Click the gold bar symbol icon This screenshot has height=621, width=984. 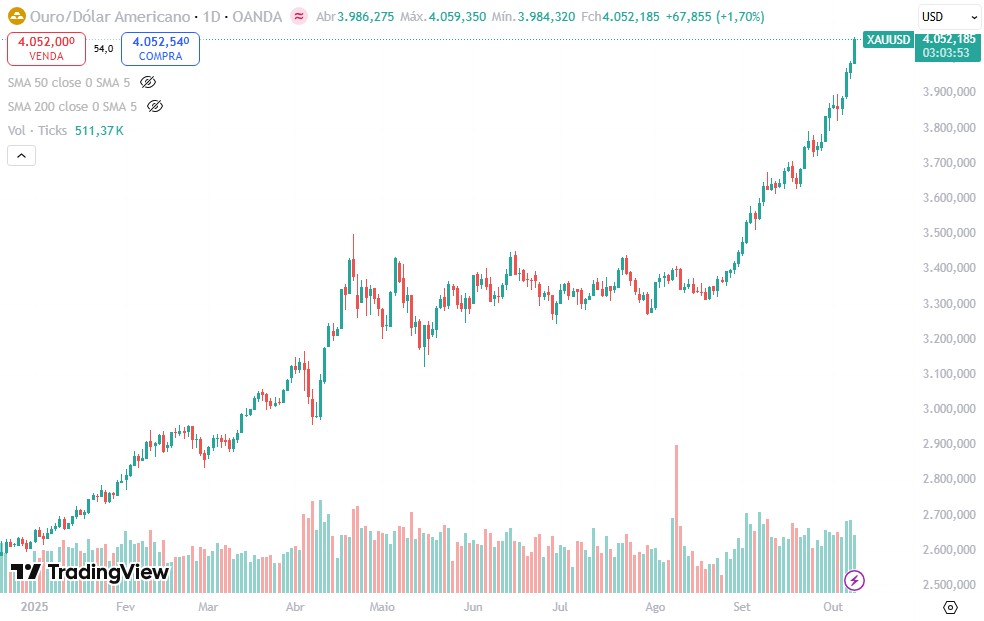(x=16, y=16)
